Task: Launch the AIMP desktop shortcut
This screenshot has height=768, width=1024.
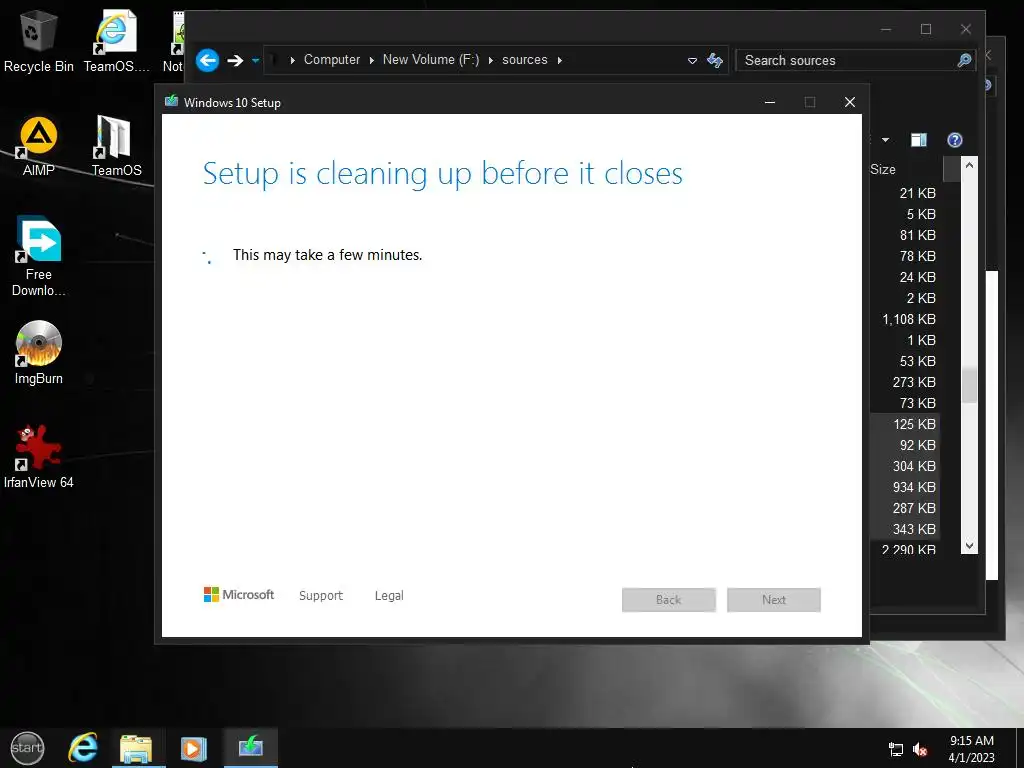Action: pyautogui.click(x=39, y=146)
